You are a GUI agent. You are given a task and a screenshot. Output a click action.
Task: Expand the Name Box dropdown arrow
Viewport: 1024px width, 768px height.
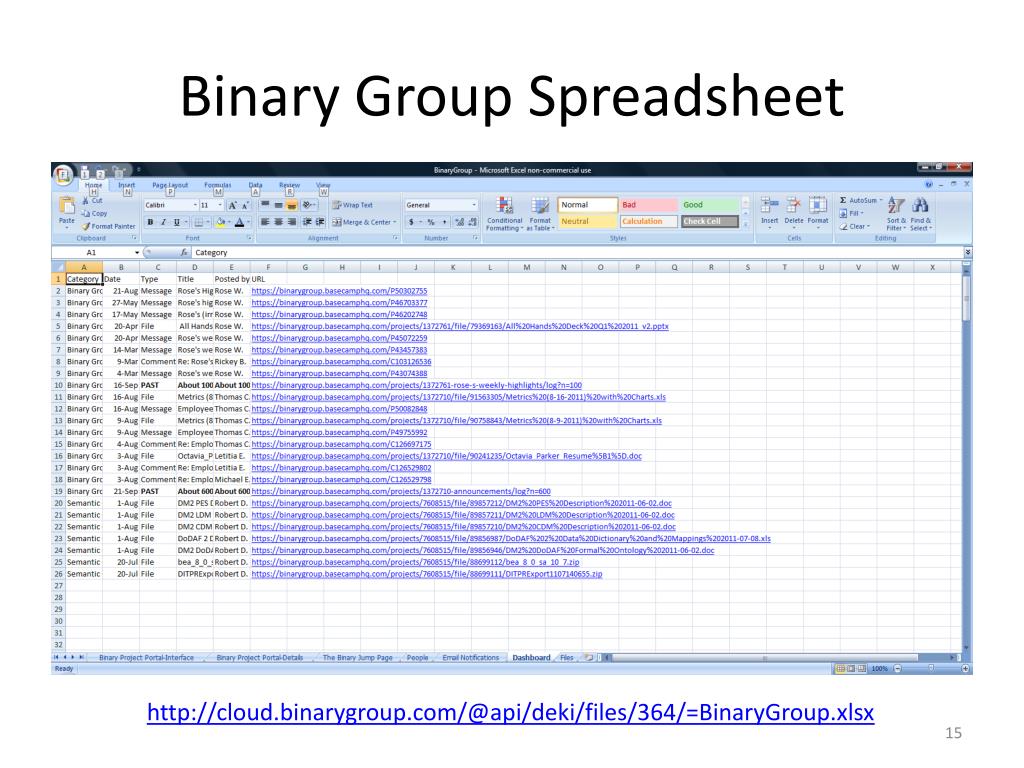pos(136,252)
